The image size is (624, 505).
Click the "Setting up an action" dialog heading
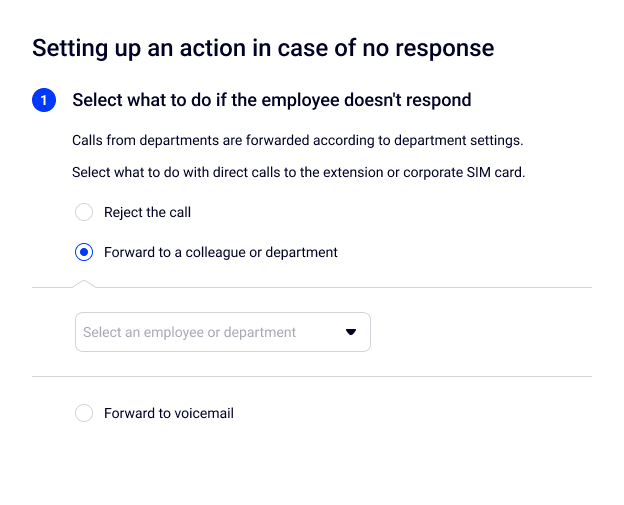click(x=263, y=47)
